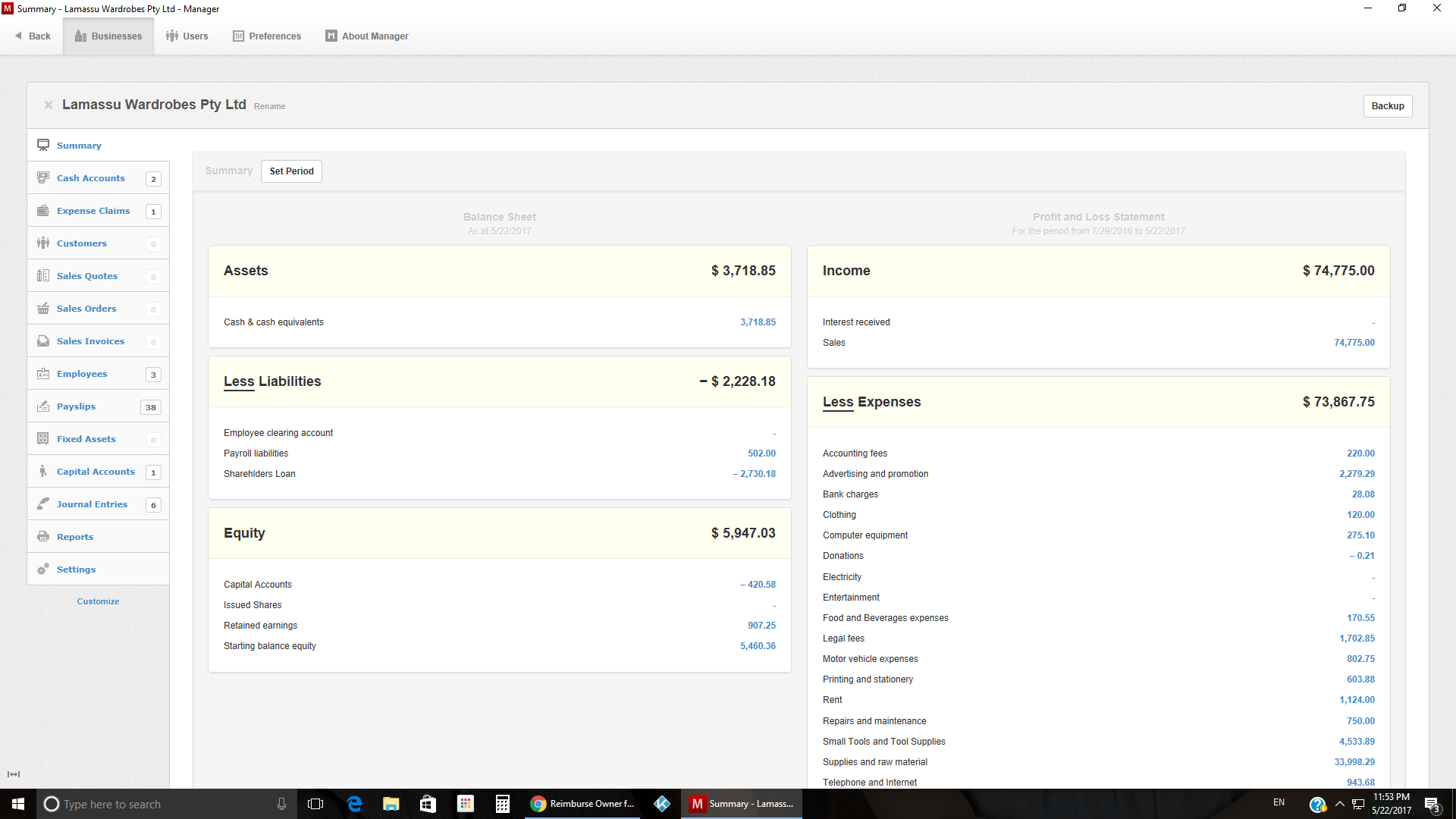
Task: Open Microsoft Store from taskbar
Action: click(428, 804)
